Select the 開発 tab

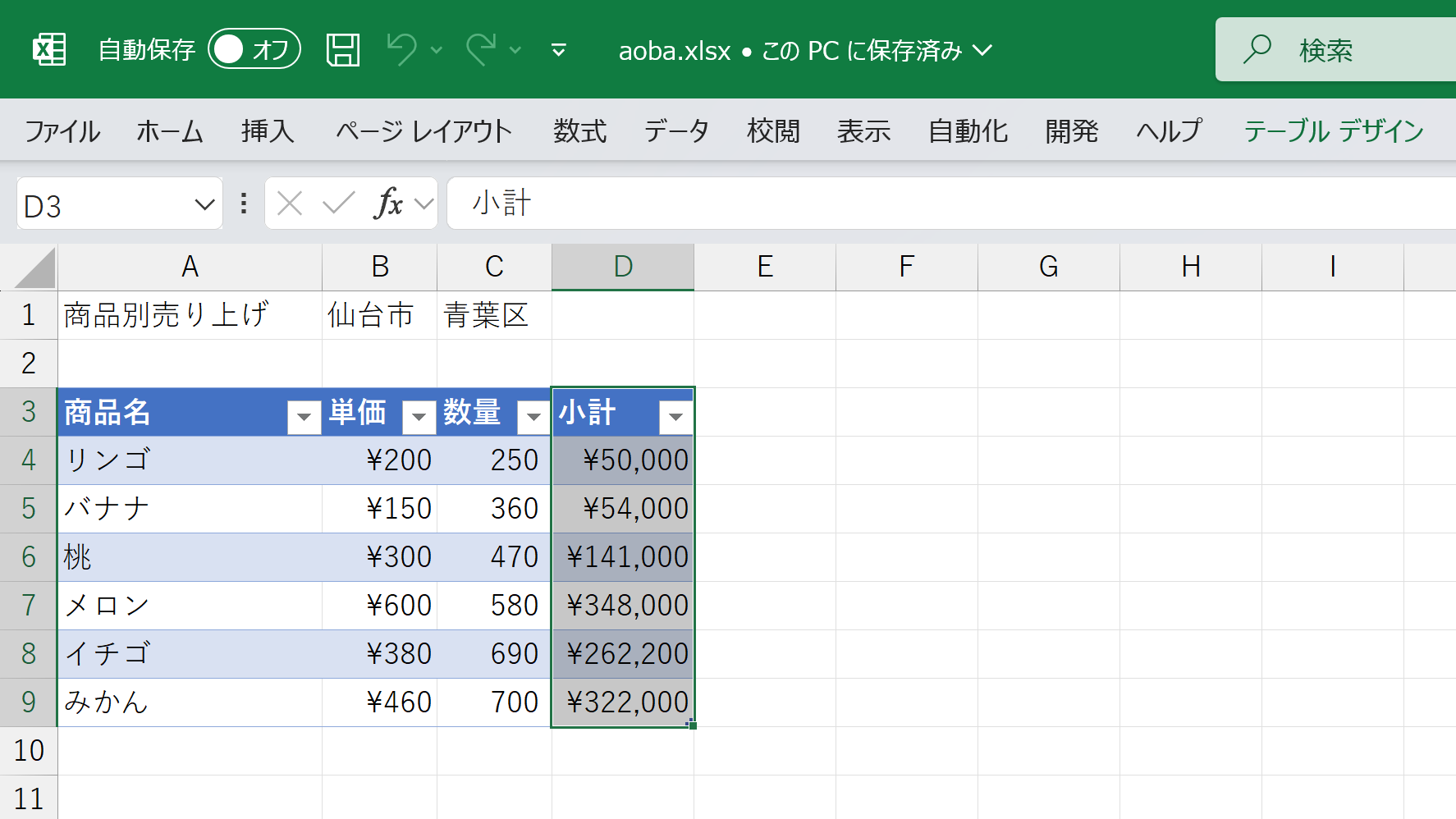click(x=1071, y=130)
